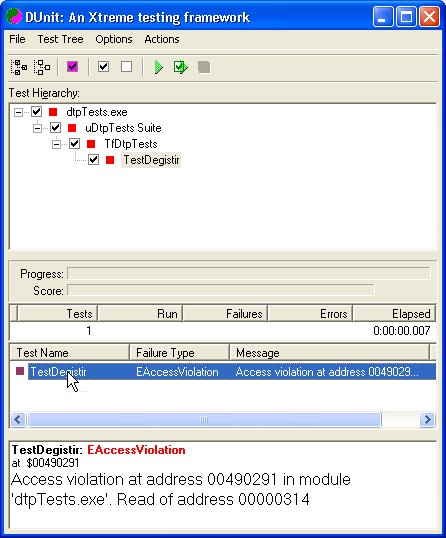The image size is (446, 538).
Task: Click the red status square beside TestDegistir in the tree
Action: point(110,160)
